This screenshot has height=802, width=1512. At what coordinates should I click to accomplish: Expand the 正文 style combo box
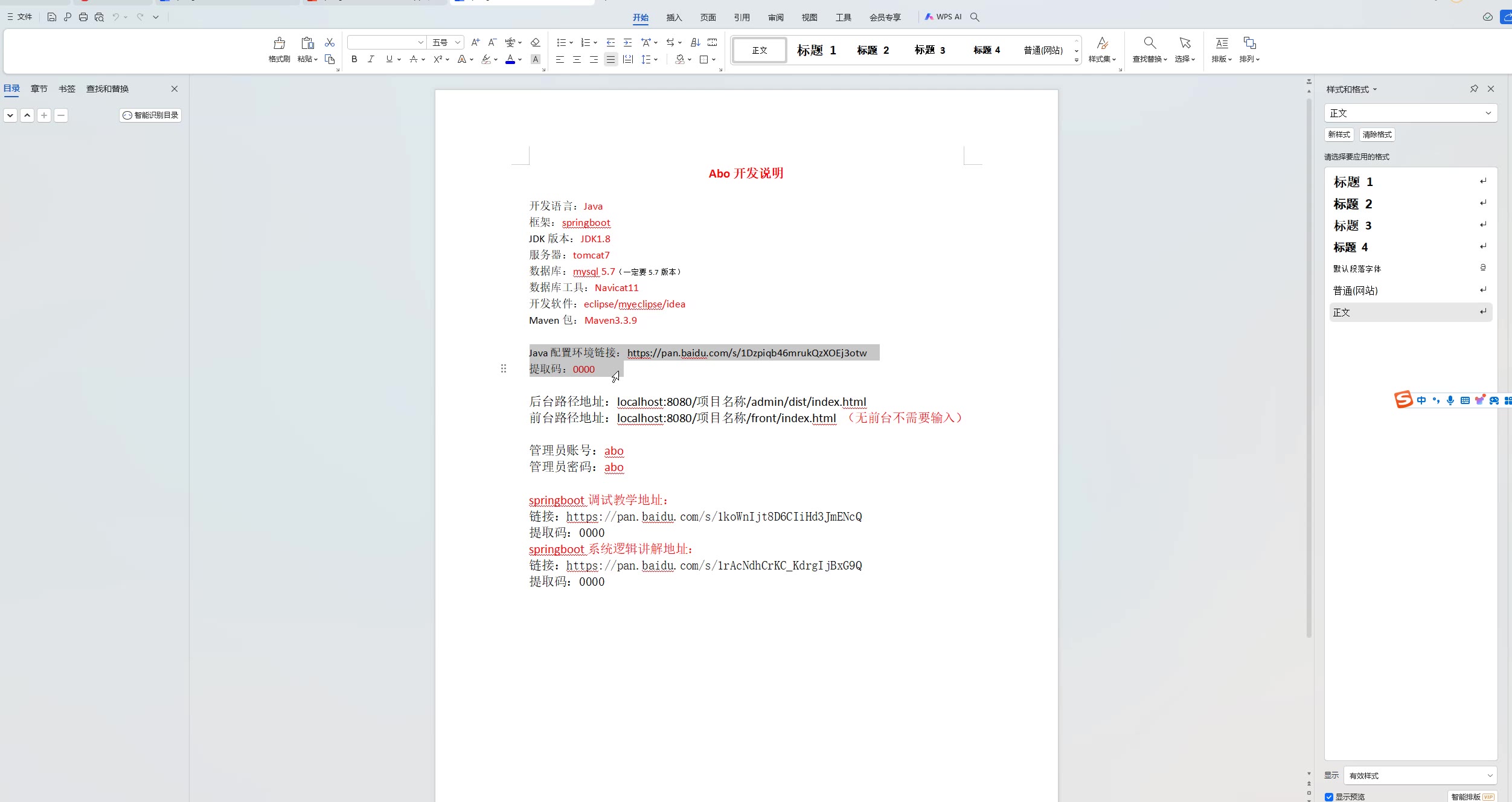(x=1488, y=113)
